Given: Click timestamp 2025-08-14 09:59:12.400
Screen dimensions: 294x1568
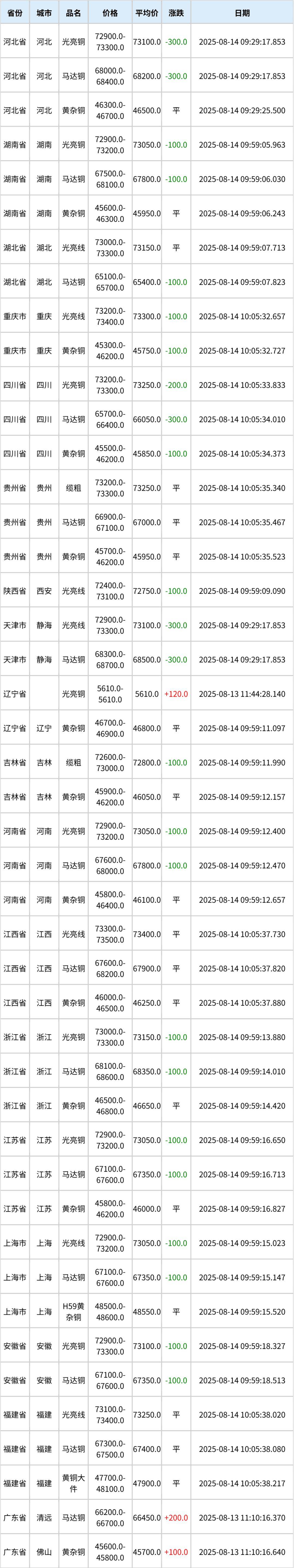Looking at the screenshot, I should (242, 831).
